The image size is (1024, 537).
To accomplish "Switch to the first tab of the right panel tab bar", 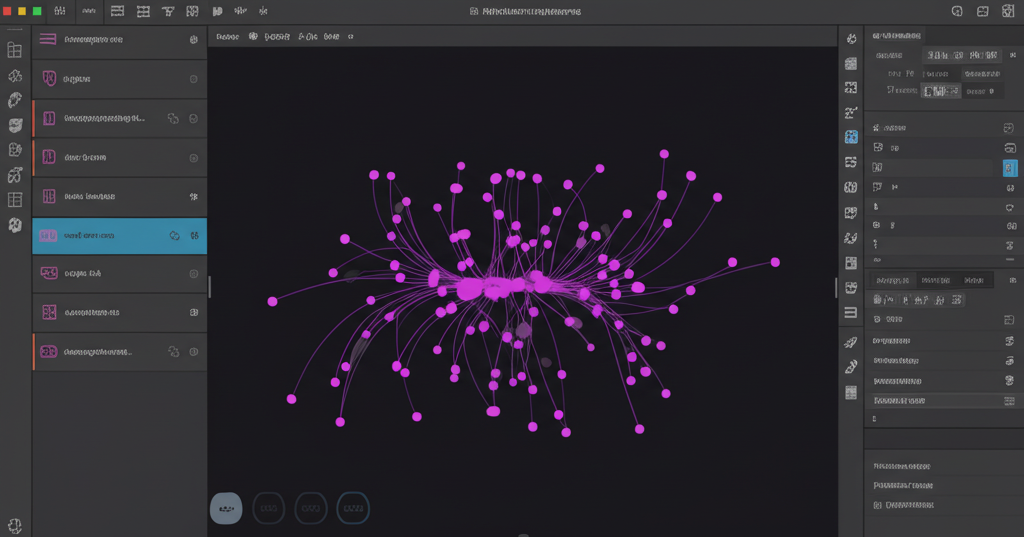I will pyautogui.click(x=892, y=280).
